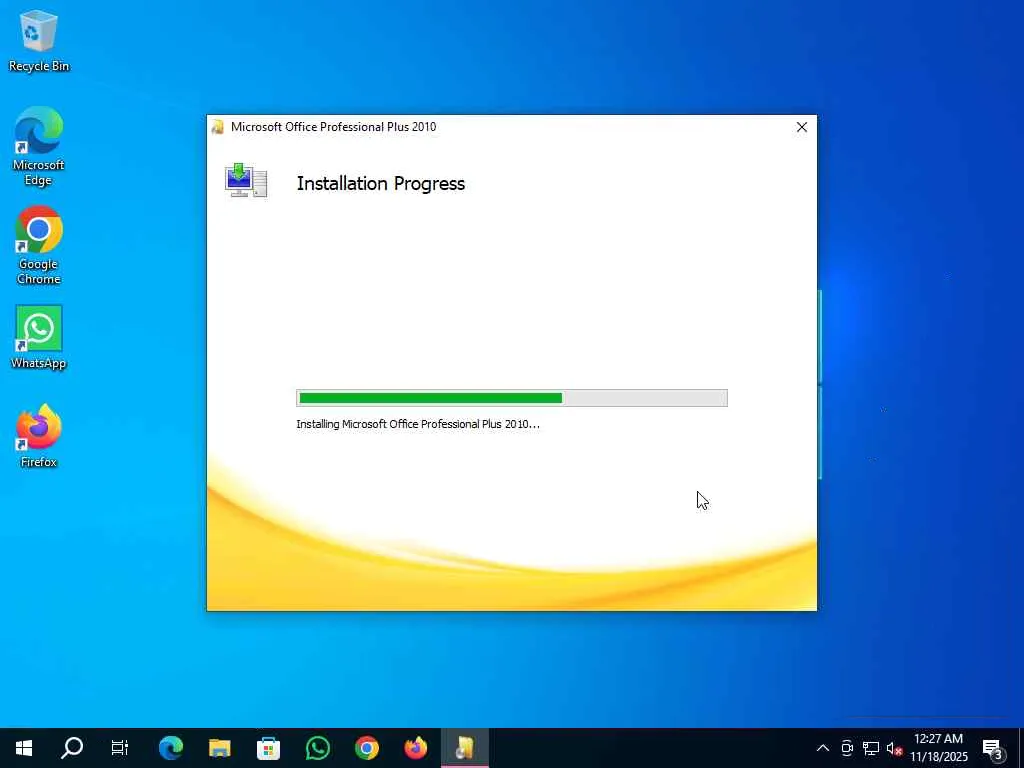Show hidden system tray icons
The image size is (1024, 768).
tap(823, 748)
